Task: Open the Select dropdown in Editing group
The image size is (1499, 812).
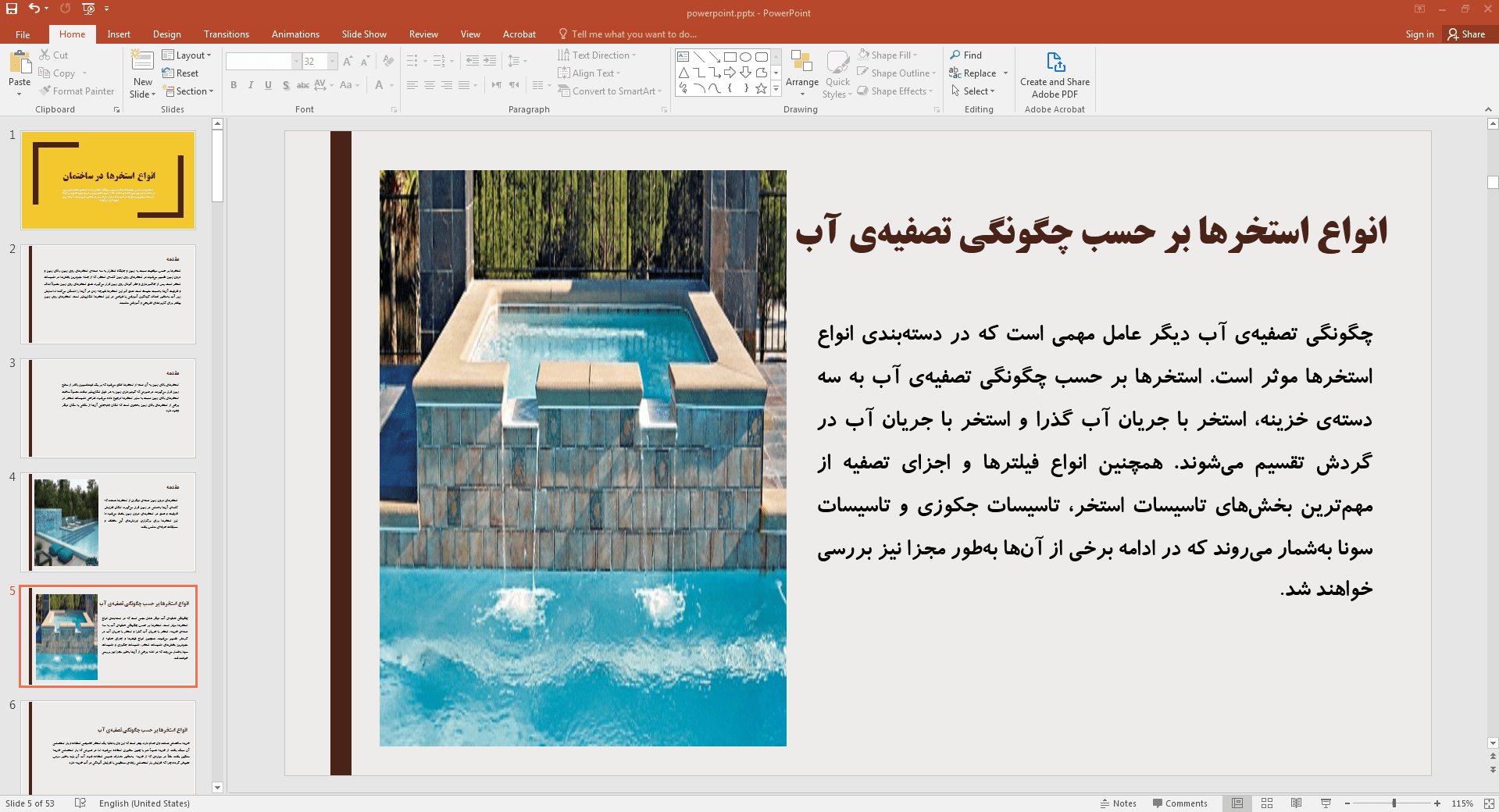Action: point(973,91)
